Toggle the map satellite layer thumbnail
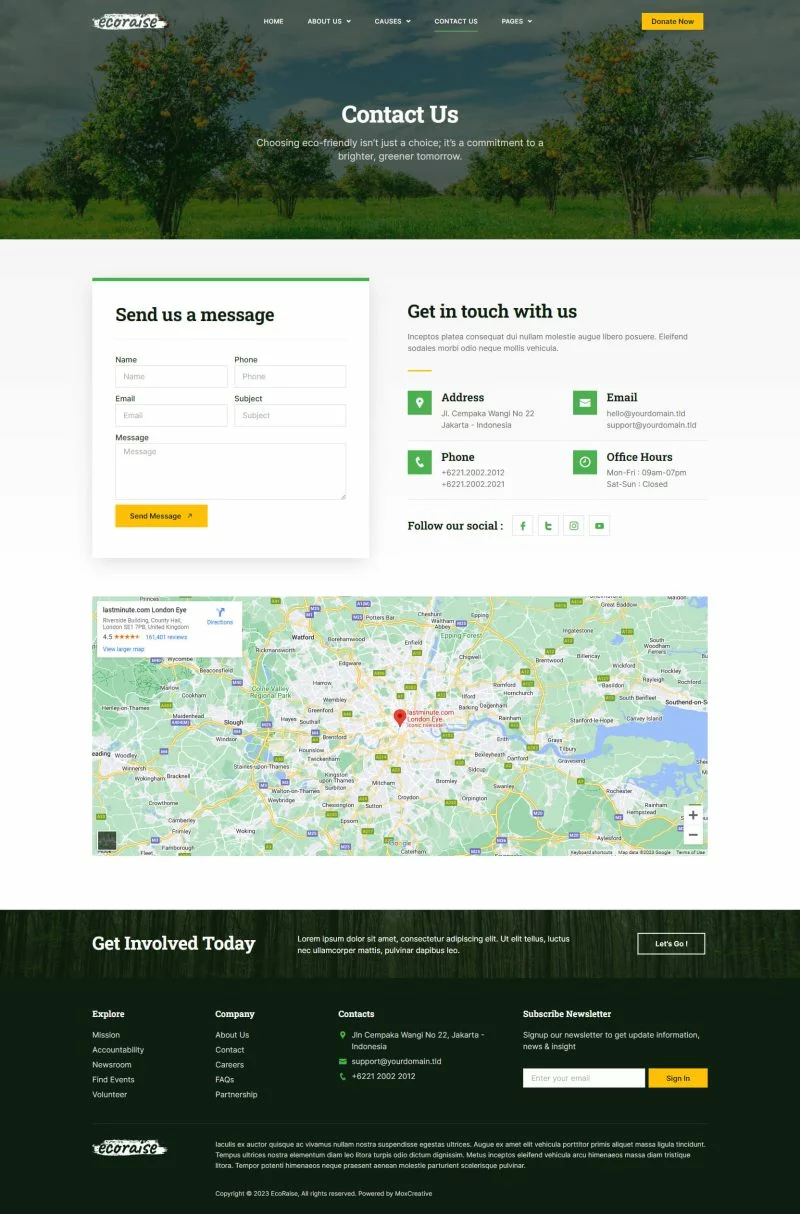Image resolution: width=800 pixels, height=1214 pixels. [107, 840]
